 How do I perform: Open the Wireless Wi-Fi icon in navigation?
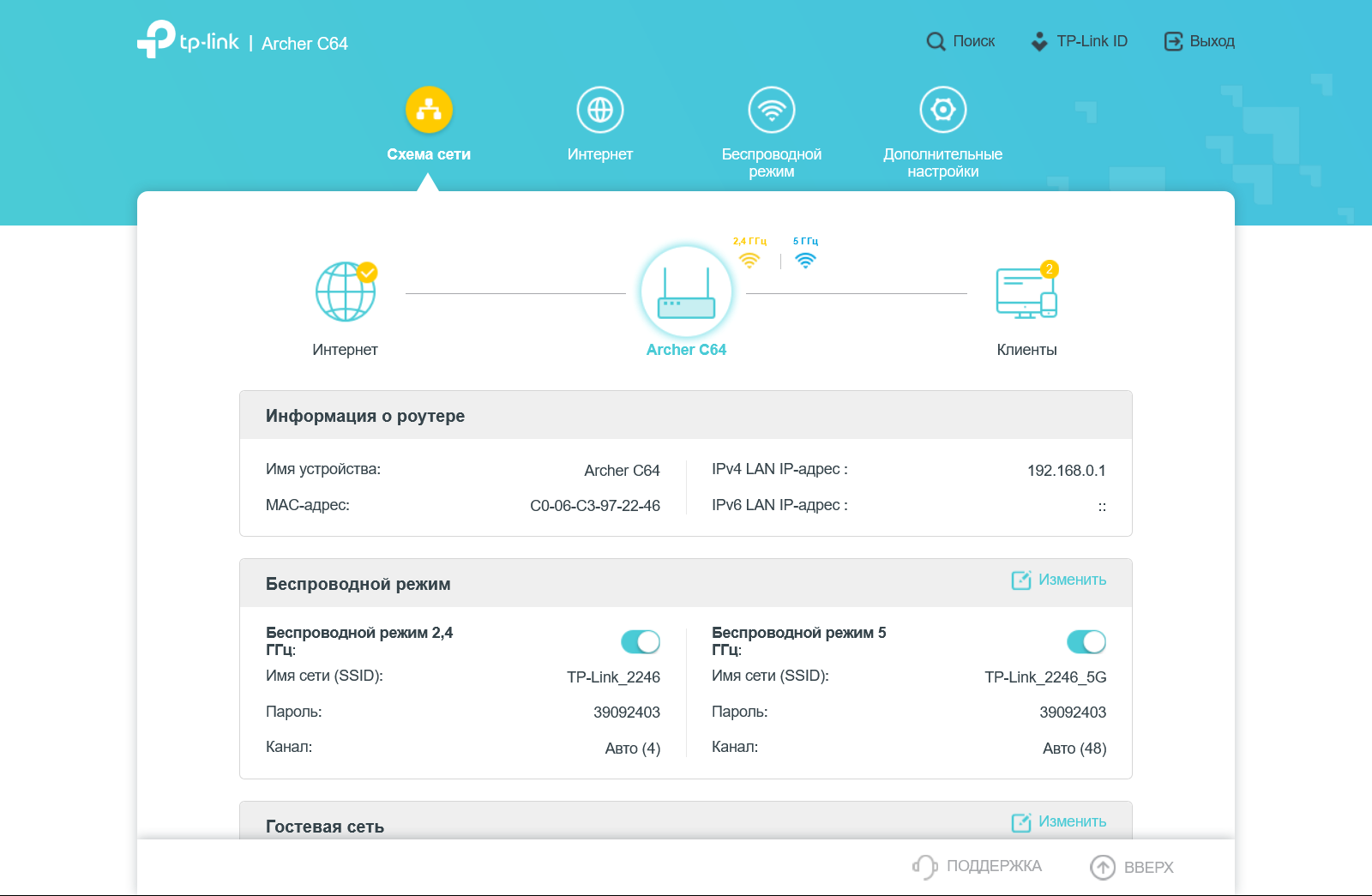click(x=772, y=110)
